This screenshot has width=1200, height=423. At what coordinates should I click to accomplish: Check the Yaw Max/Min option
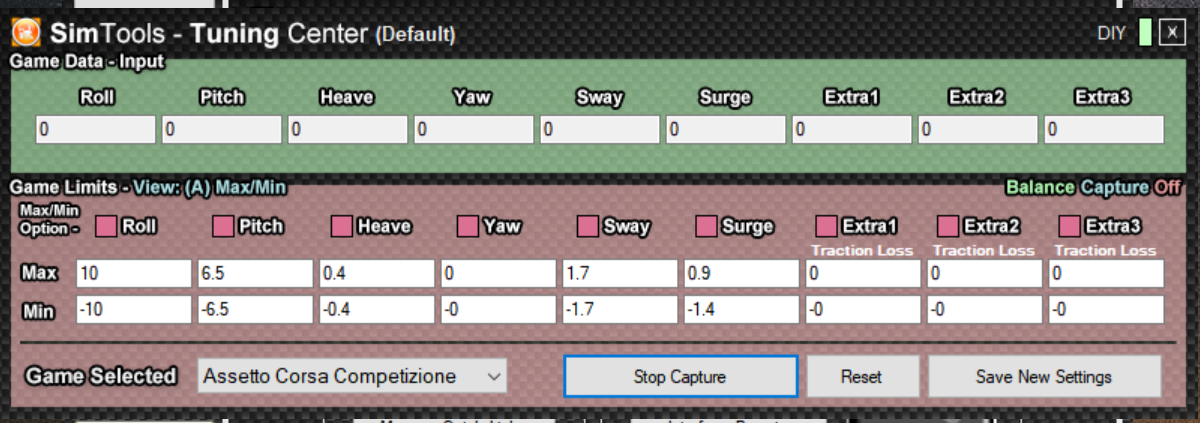(x=468, y=226)
